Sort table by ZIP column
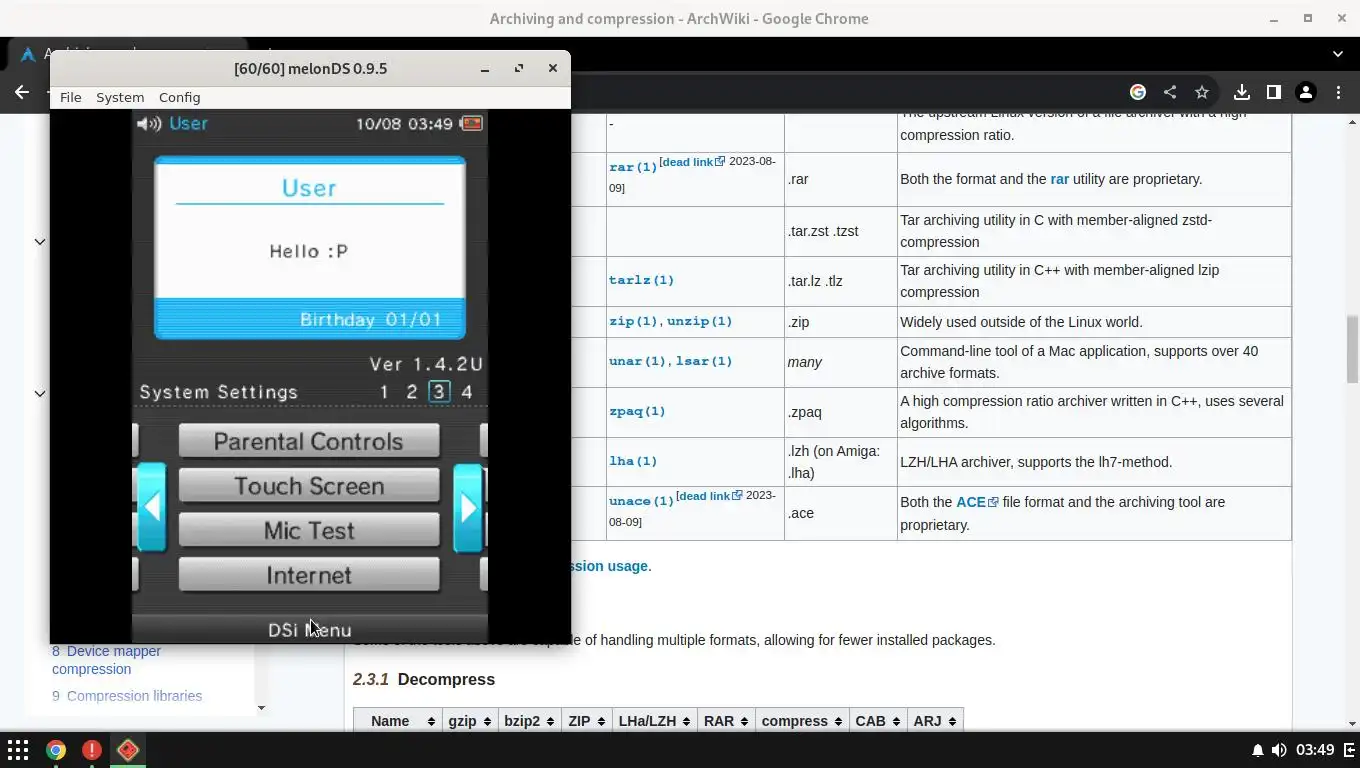1360x768 pixels. tap(586, 721)
